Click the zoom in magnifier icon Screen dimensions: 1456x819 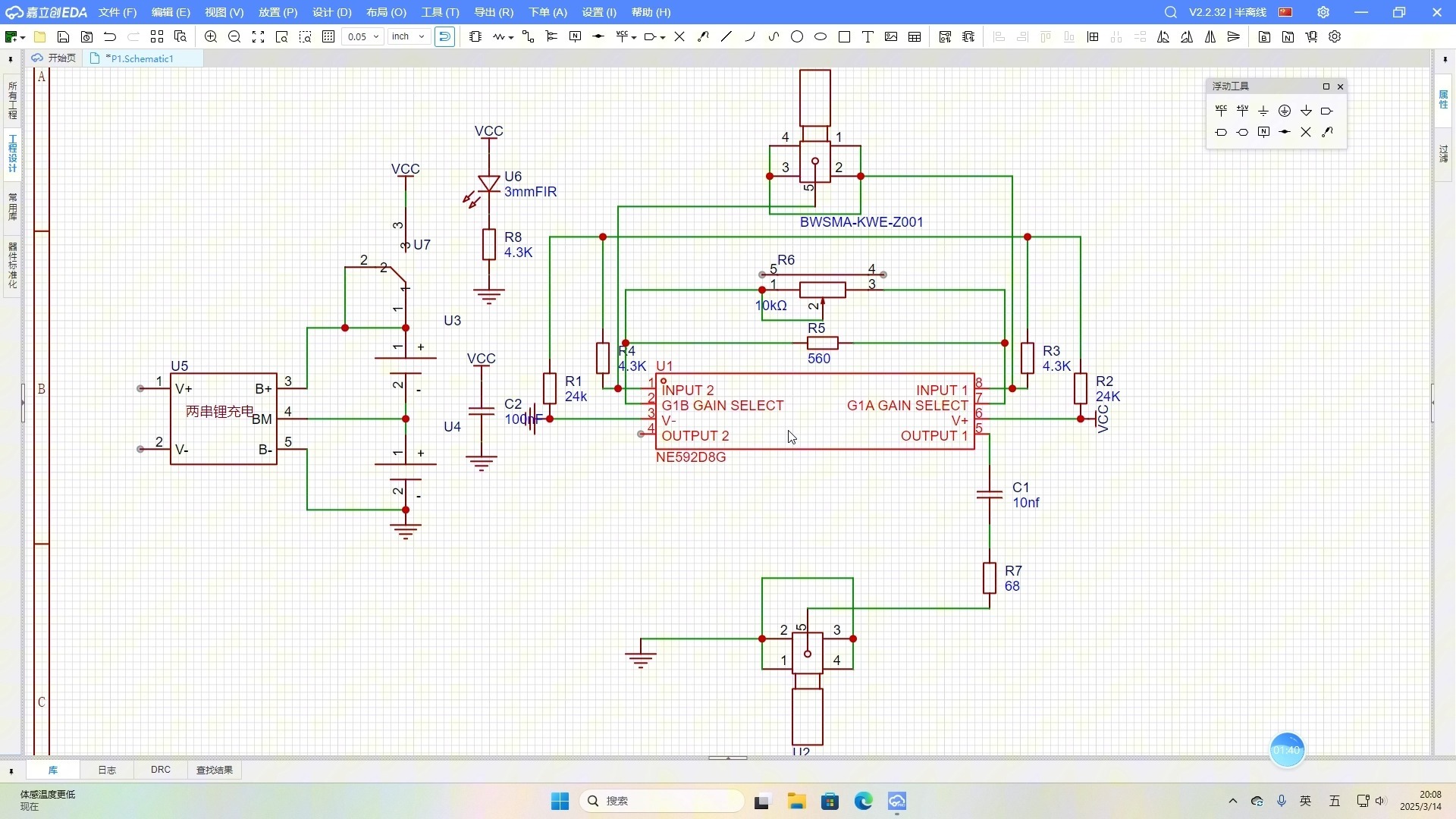click(x=211, y=36)
